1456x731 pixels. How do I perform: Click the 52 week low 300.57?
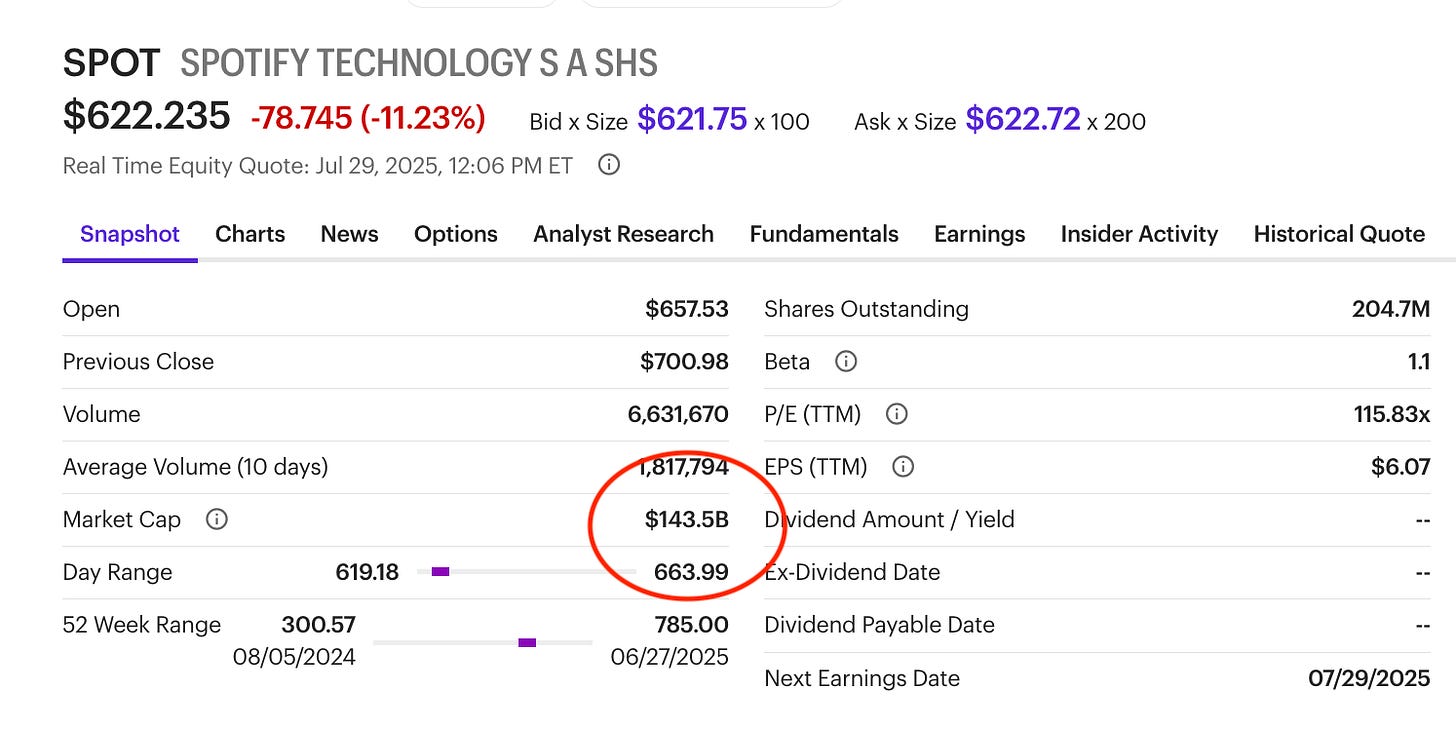pos(318,625)
